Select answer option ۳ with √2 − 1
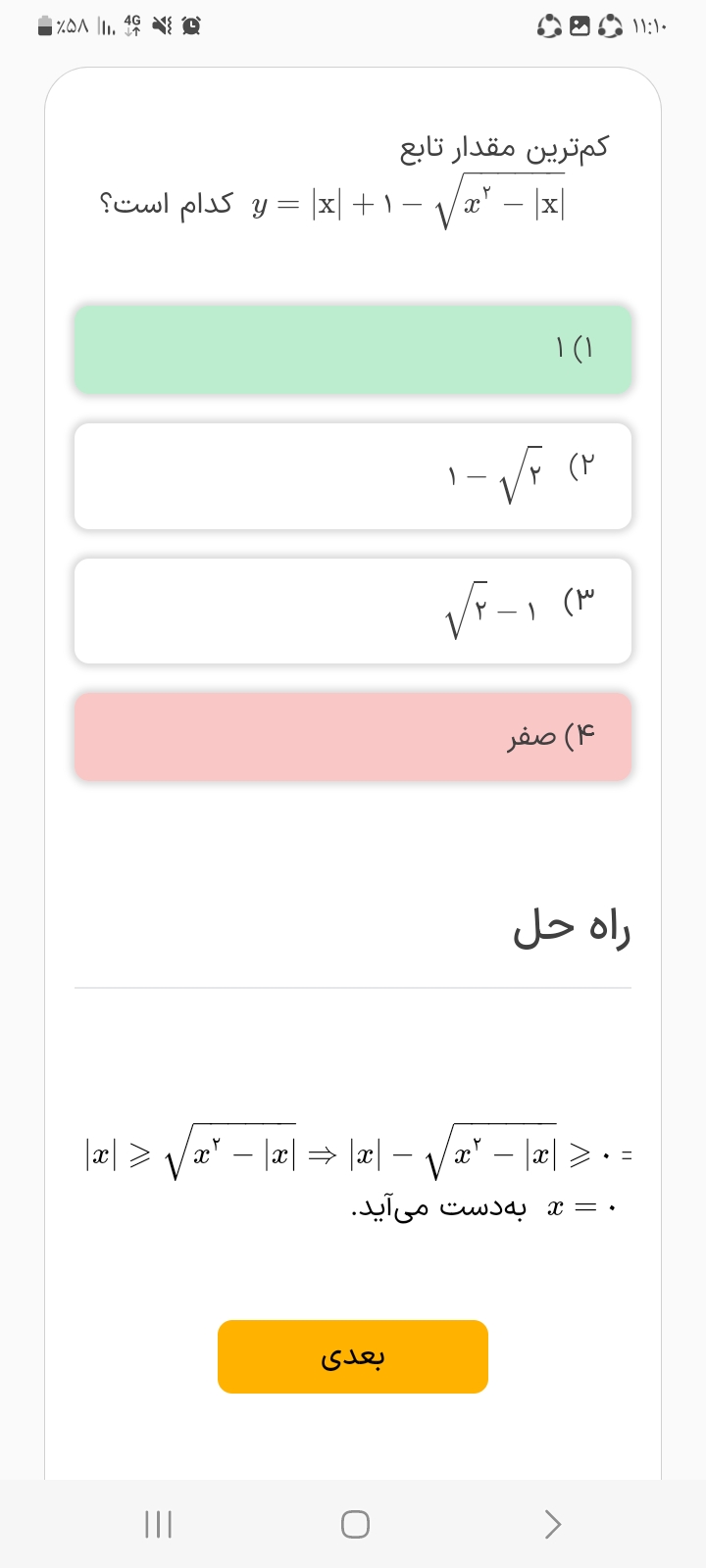Image resolution: width=706 pixels, height=1568 pixels. pyautogui.click(x=353, y=611)
